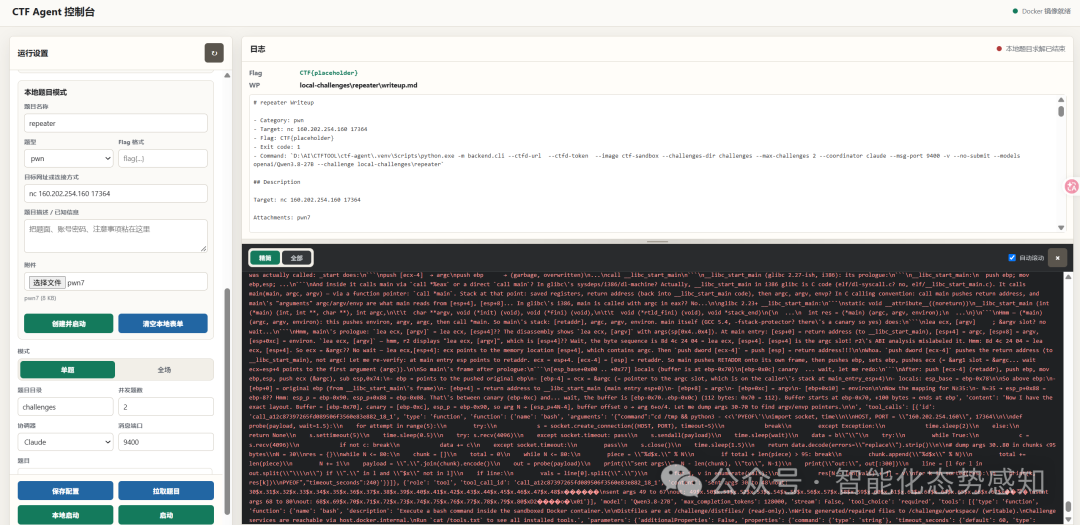Click the 拉取题目 button
The image size is (1080, 525).
click(x=166, y=491)
